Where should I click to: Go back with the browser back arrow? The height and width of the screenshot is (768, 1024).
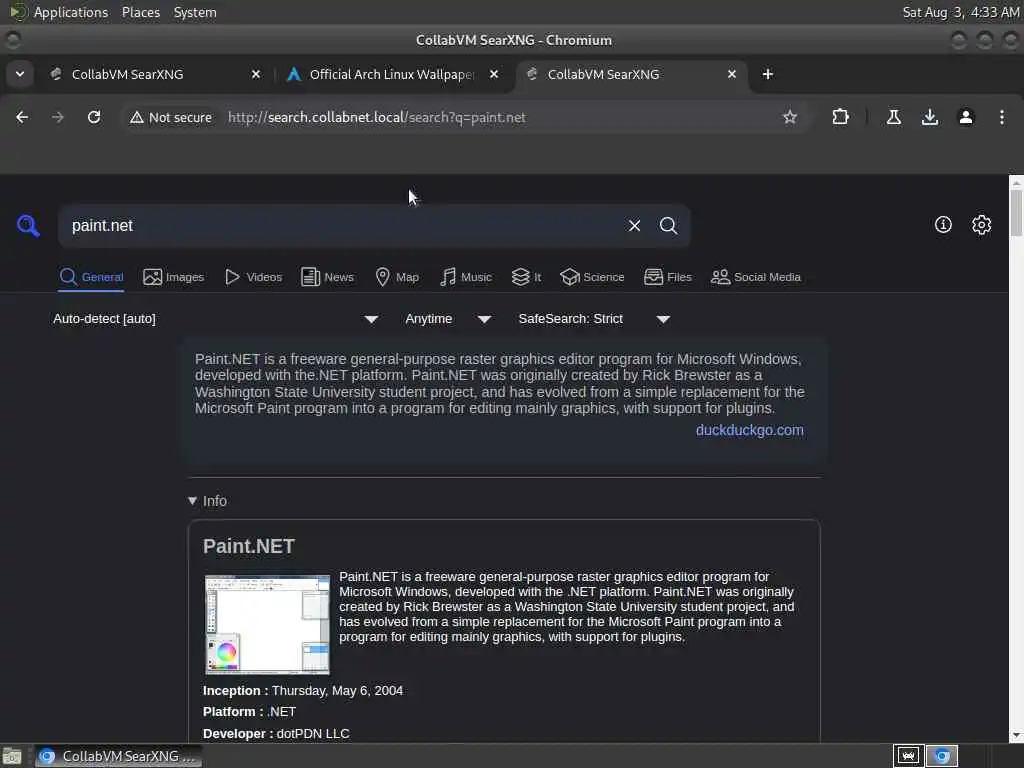pos(22,117)
